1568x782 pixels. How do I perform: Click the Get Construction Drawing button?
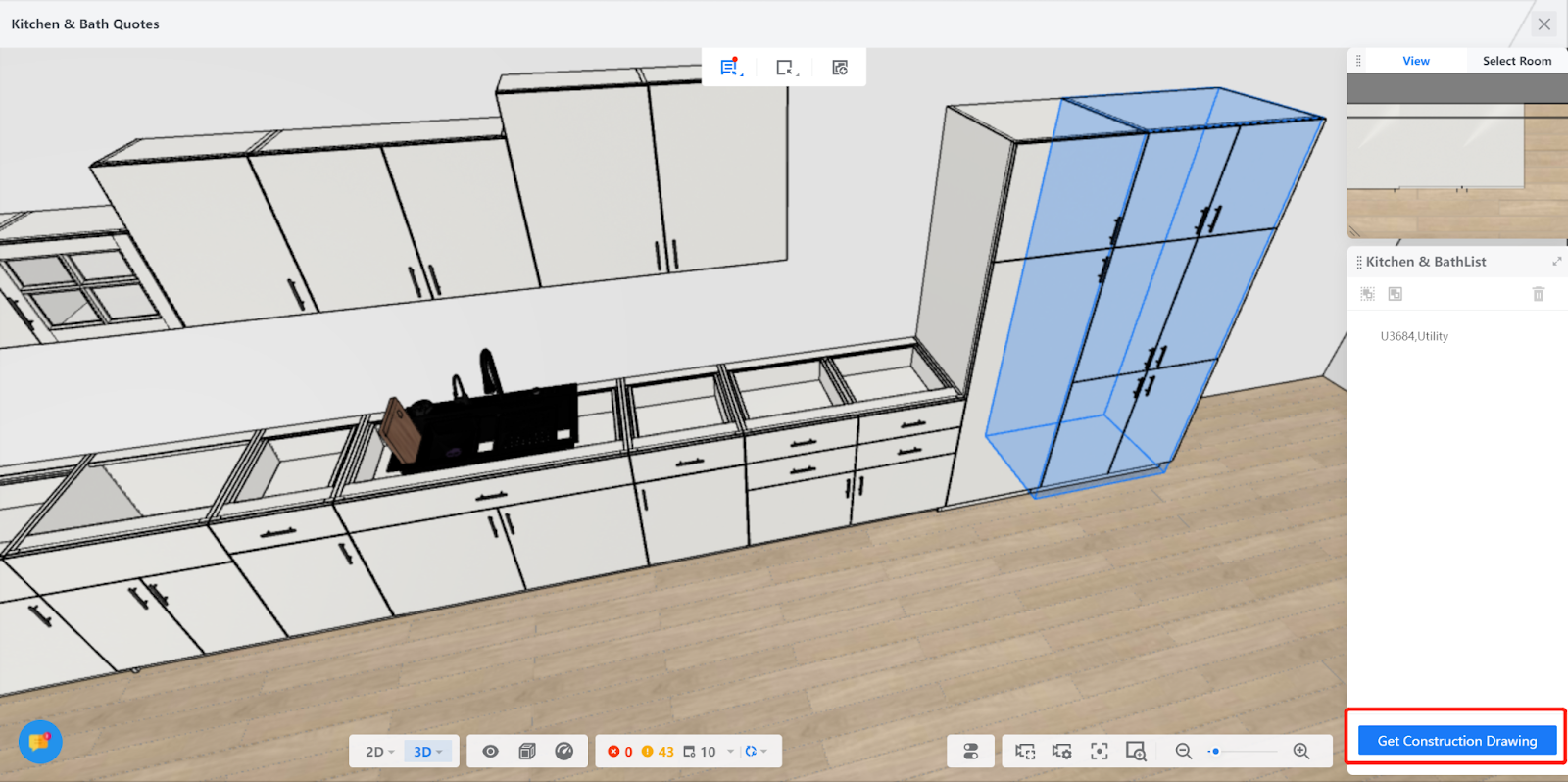(x=1457, y=741)
